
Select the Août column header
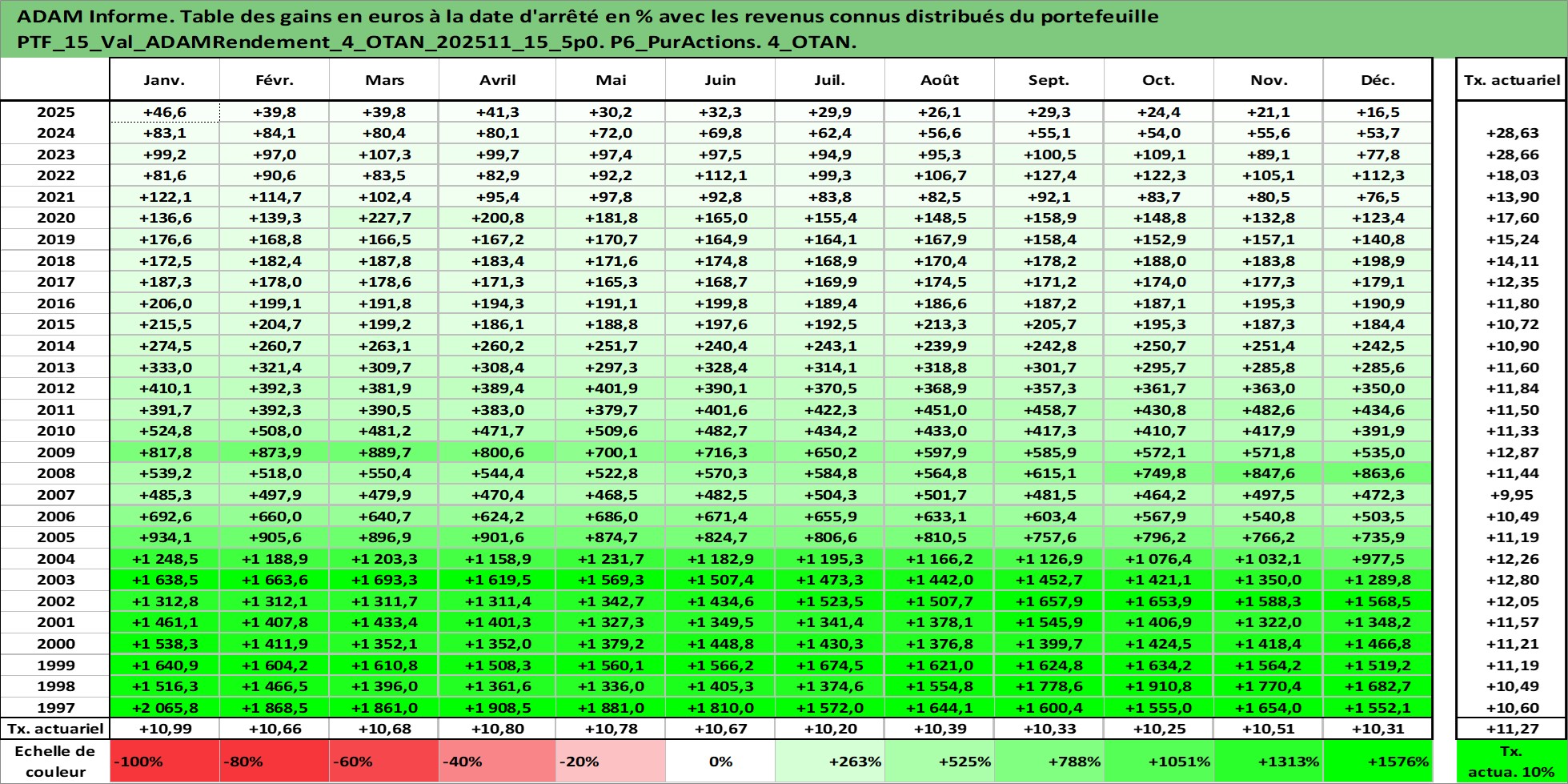pos(940,80)
